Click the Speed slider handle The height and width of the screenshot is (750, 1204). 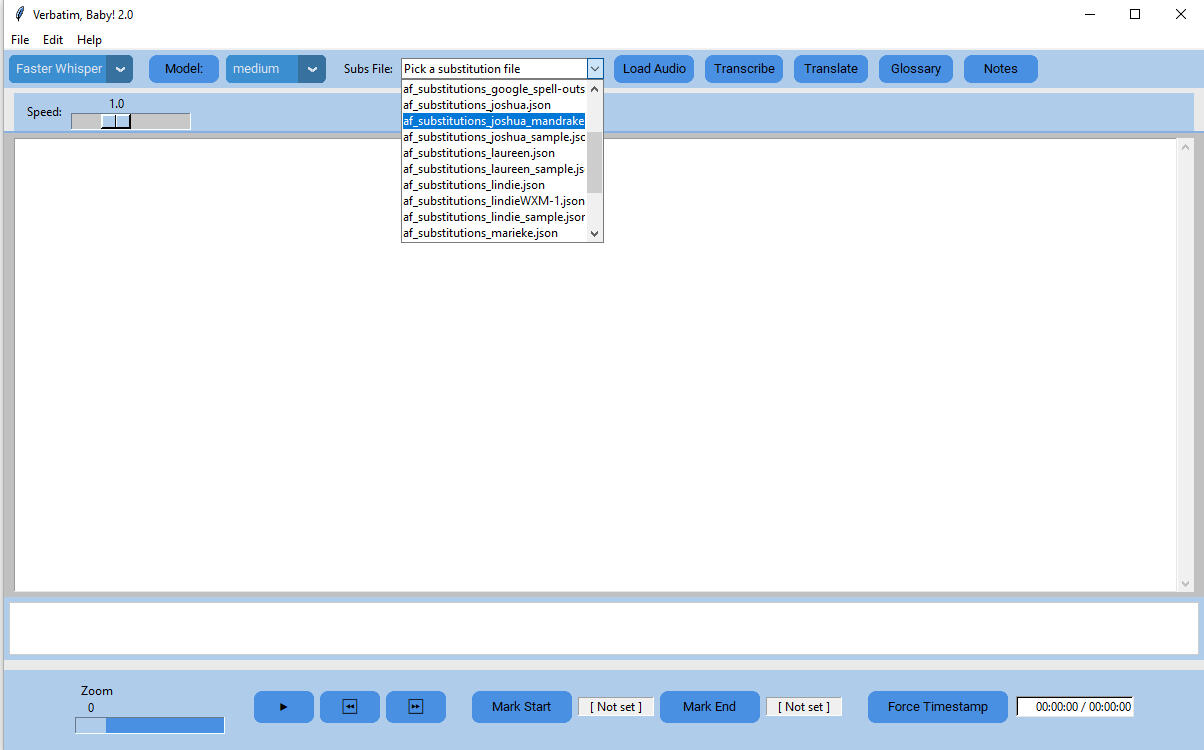click(116, 121)
